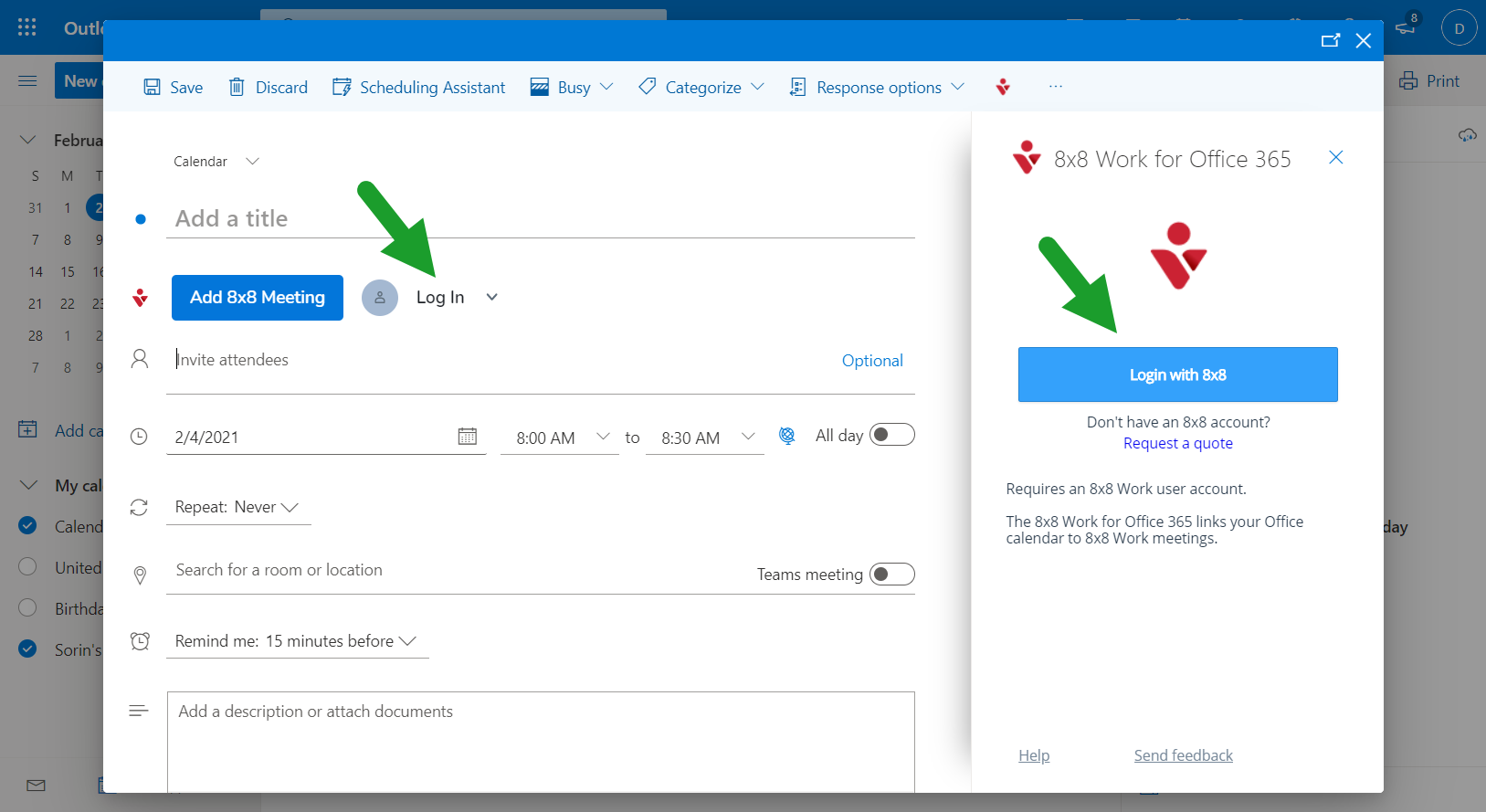Open Scheduling Assistant
The width and height of the screenshot is (1486, 812).
point(418,87)
